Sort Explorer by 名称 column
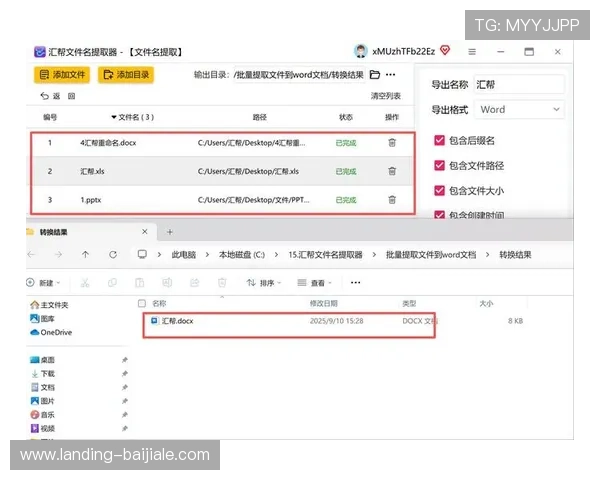 (159, 304)
